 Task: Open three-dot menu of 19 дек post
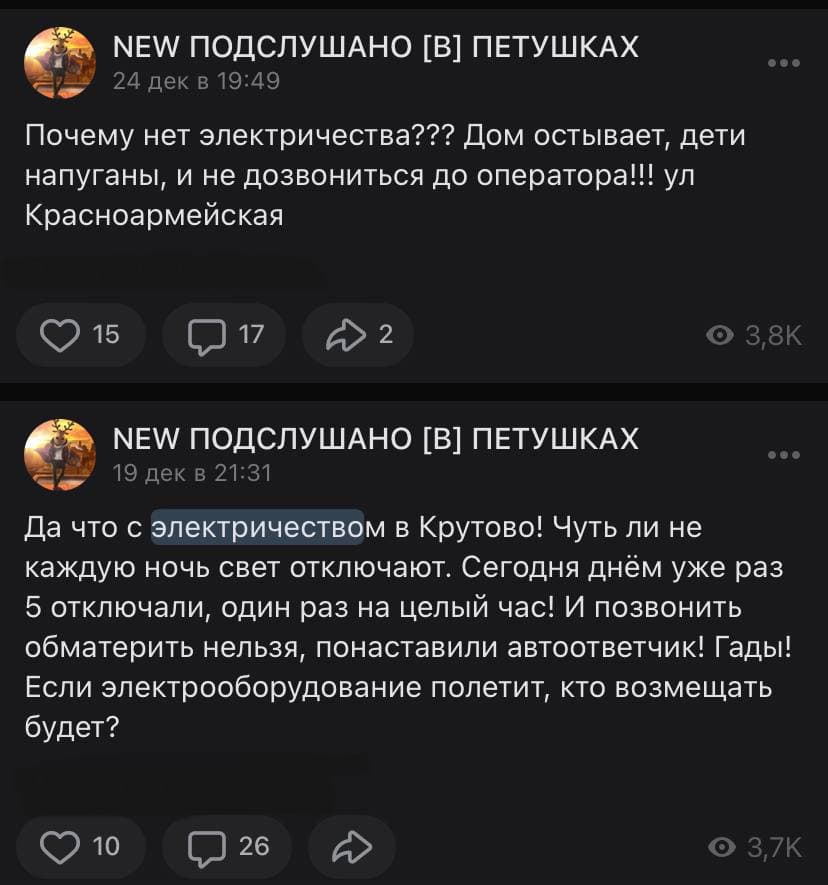784,455
